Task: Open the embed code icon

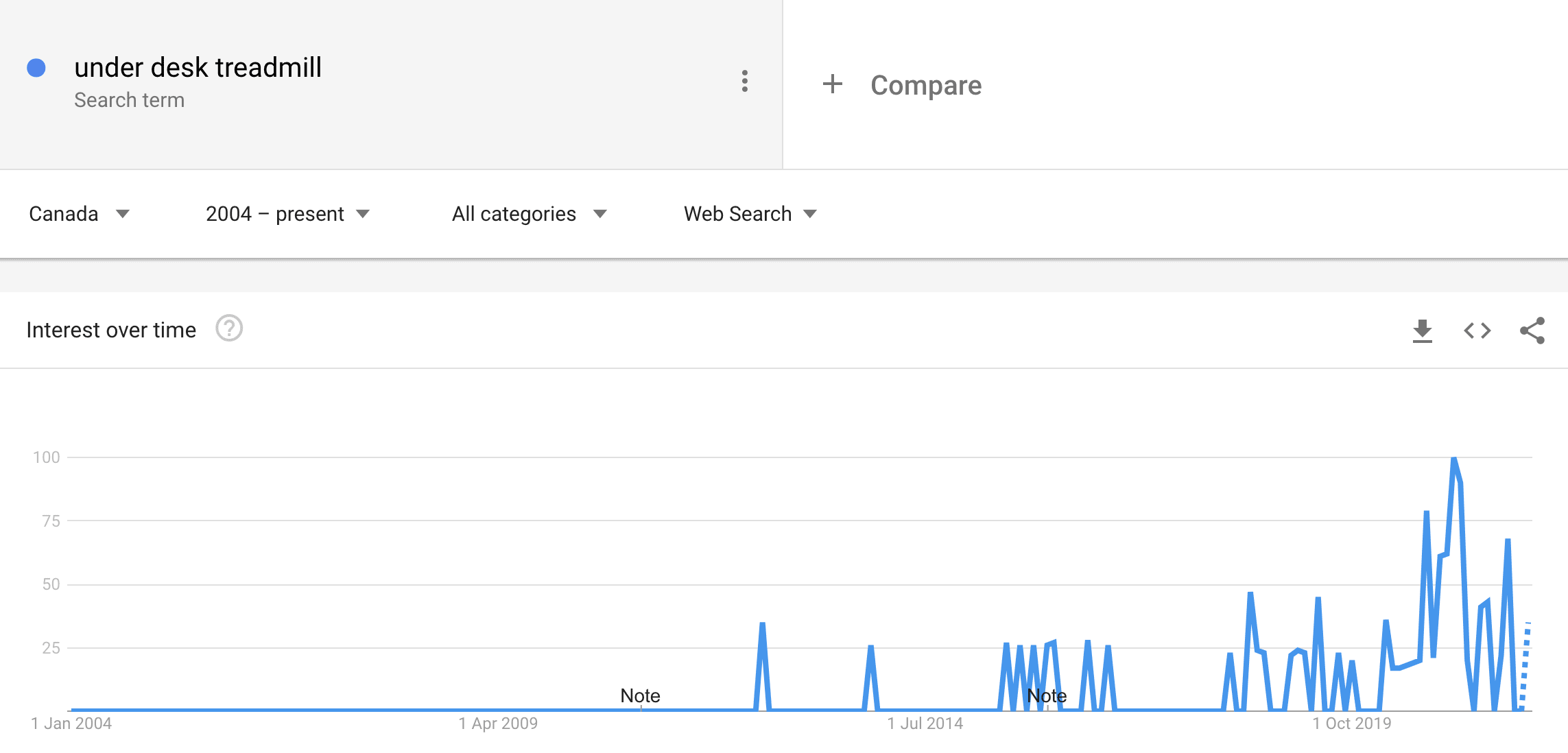Action: coord(1477,331)
